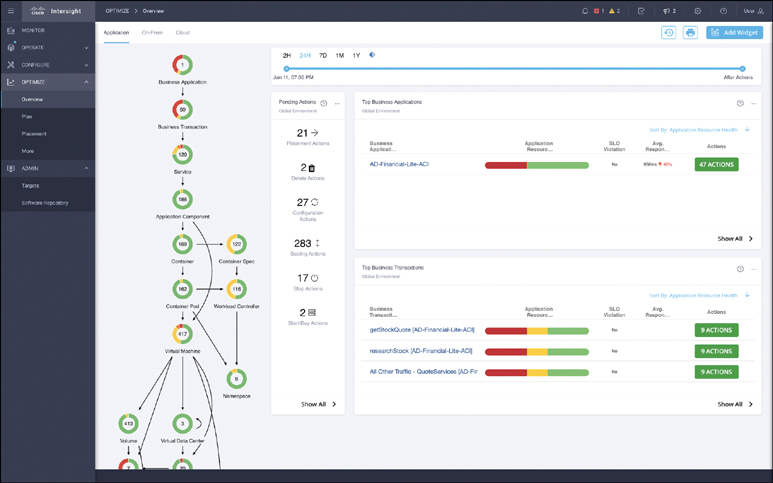Select the 2H time range option
The width and height of the screenshot is (773, 483).
[287, 55]
